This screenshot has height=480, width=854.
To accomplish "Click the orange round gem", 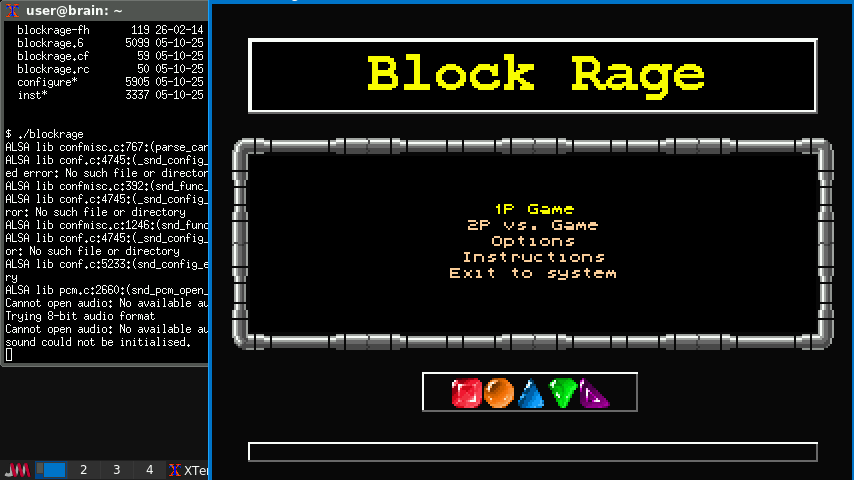I will 498,393.
